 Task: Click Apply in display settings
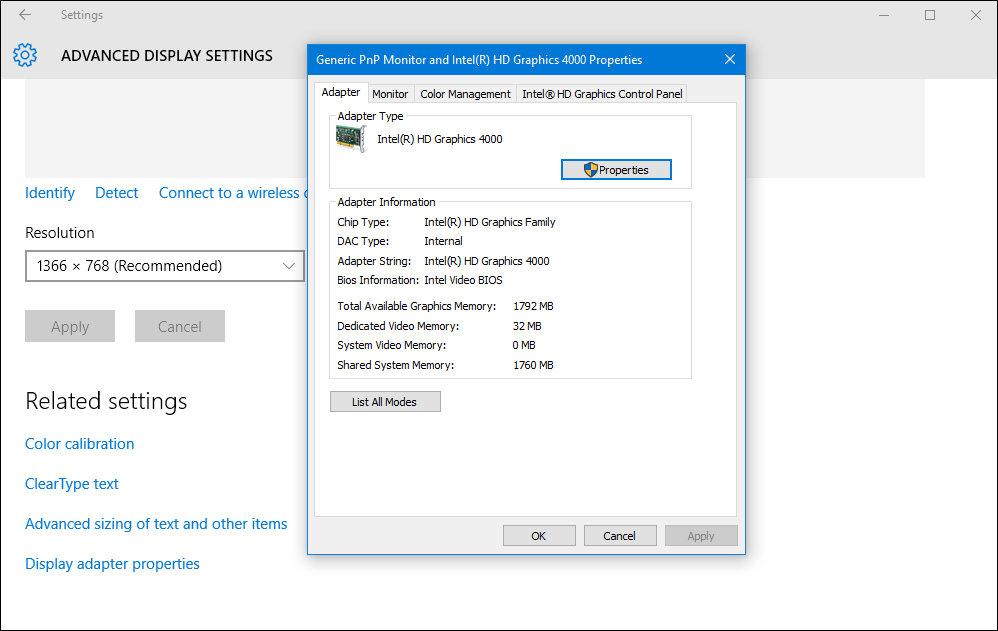(x=70, y=326)
